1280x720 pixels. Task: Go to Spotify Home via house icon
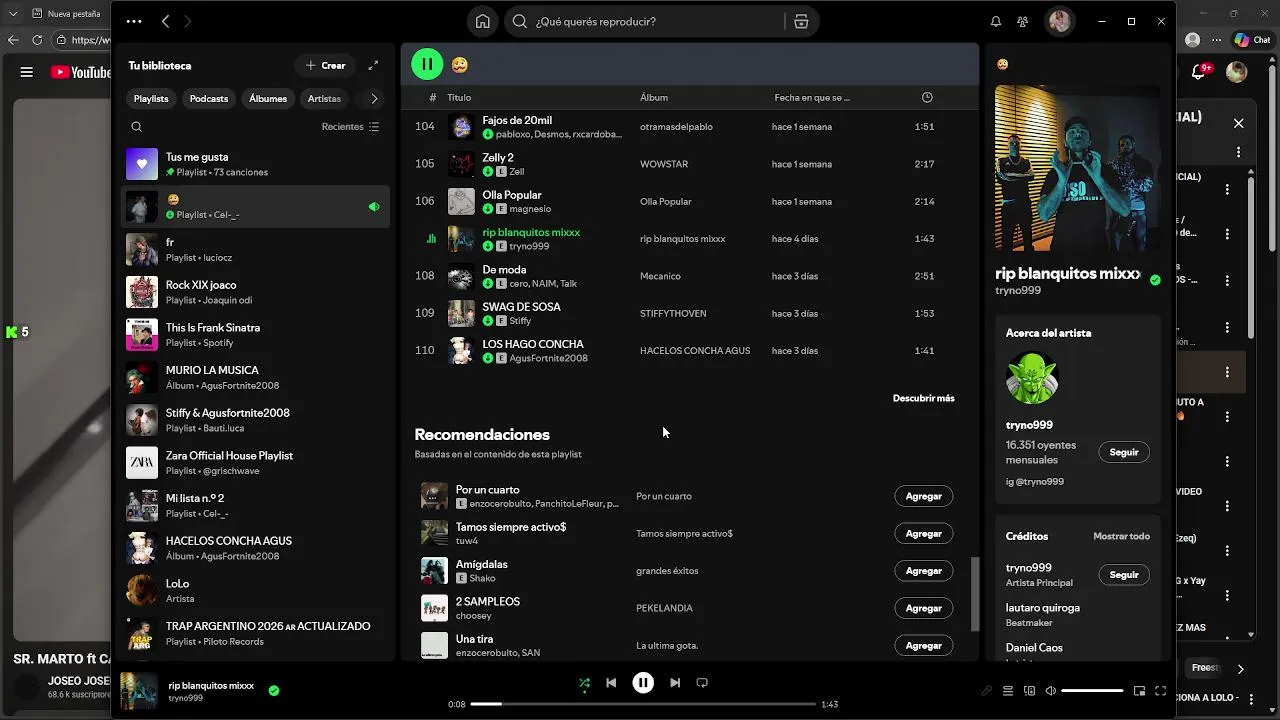pyautogui.click(x=483, y=21)
